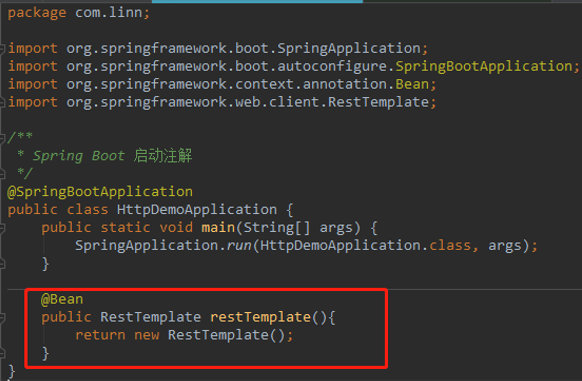Click 'RestTemplate' return type of the bean method
Screen dimensions: 582x381
(151, 317)
